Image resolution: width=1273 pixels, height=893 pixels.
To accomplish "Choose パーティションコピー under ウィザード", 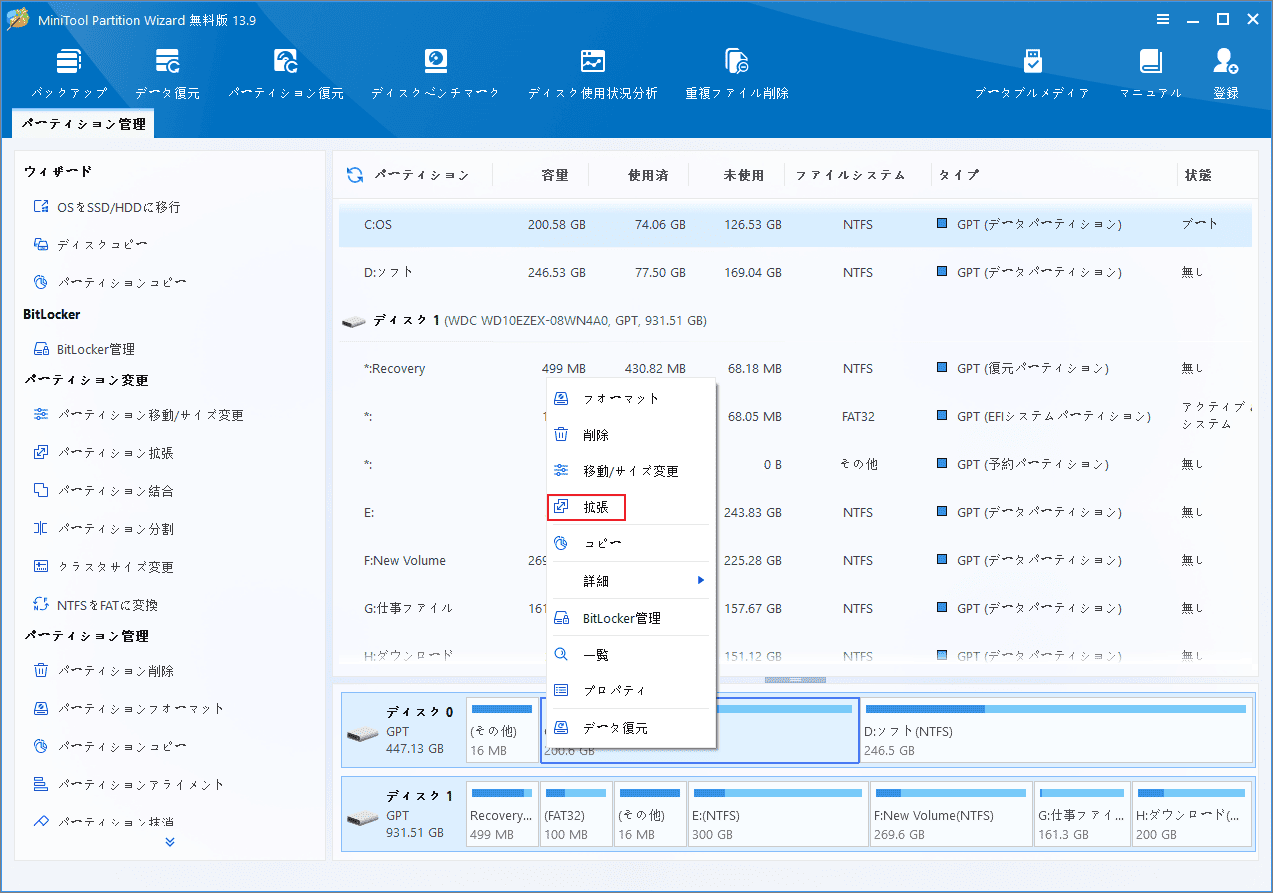I will tap(110, 283).
